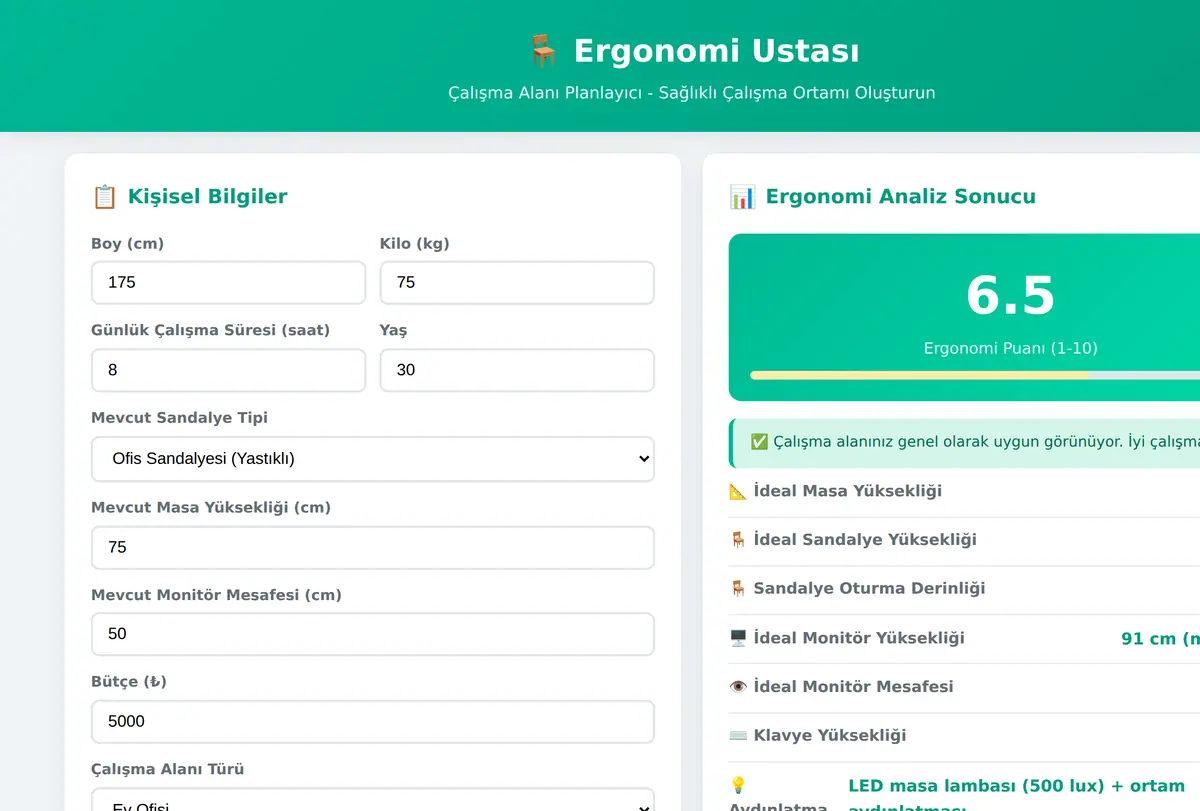The width and height of the screenshot is (1200, 811).
Task: Click the İdeal Sandalye Yüksekliği row label
Action: pos(864,540)
